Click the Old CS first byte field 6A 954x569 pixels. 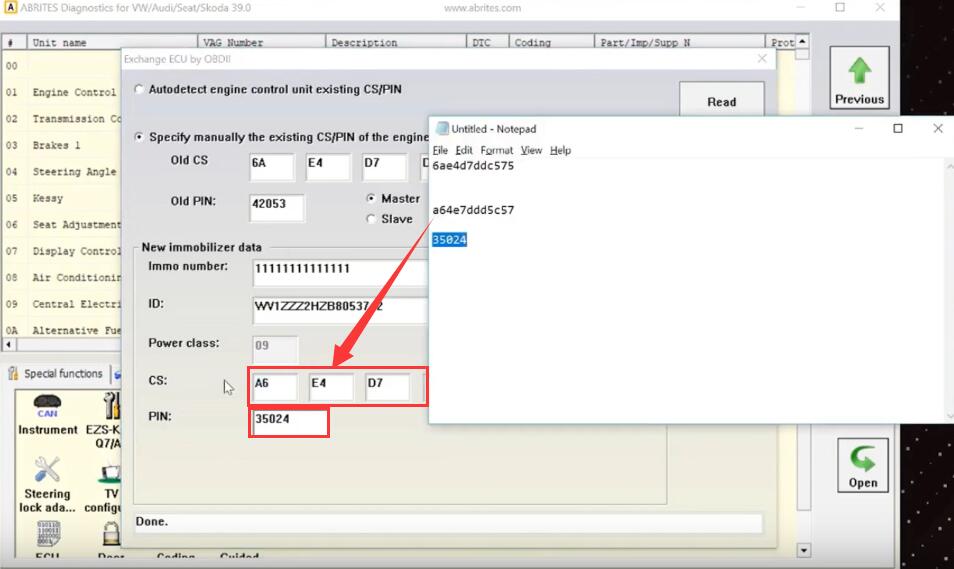click(x=271, y=167)
